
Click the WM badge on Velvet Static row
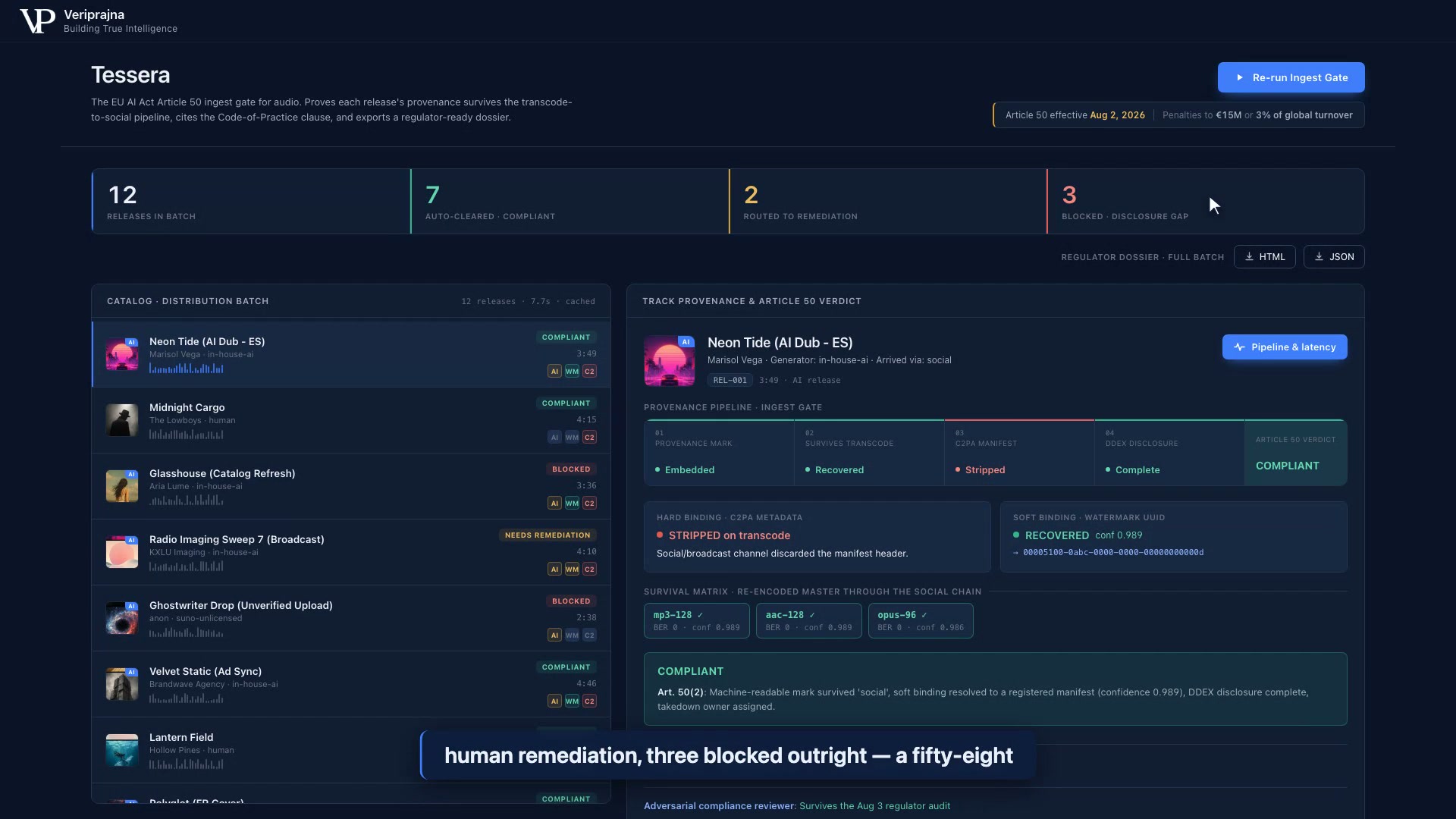tap(572, 701)
